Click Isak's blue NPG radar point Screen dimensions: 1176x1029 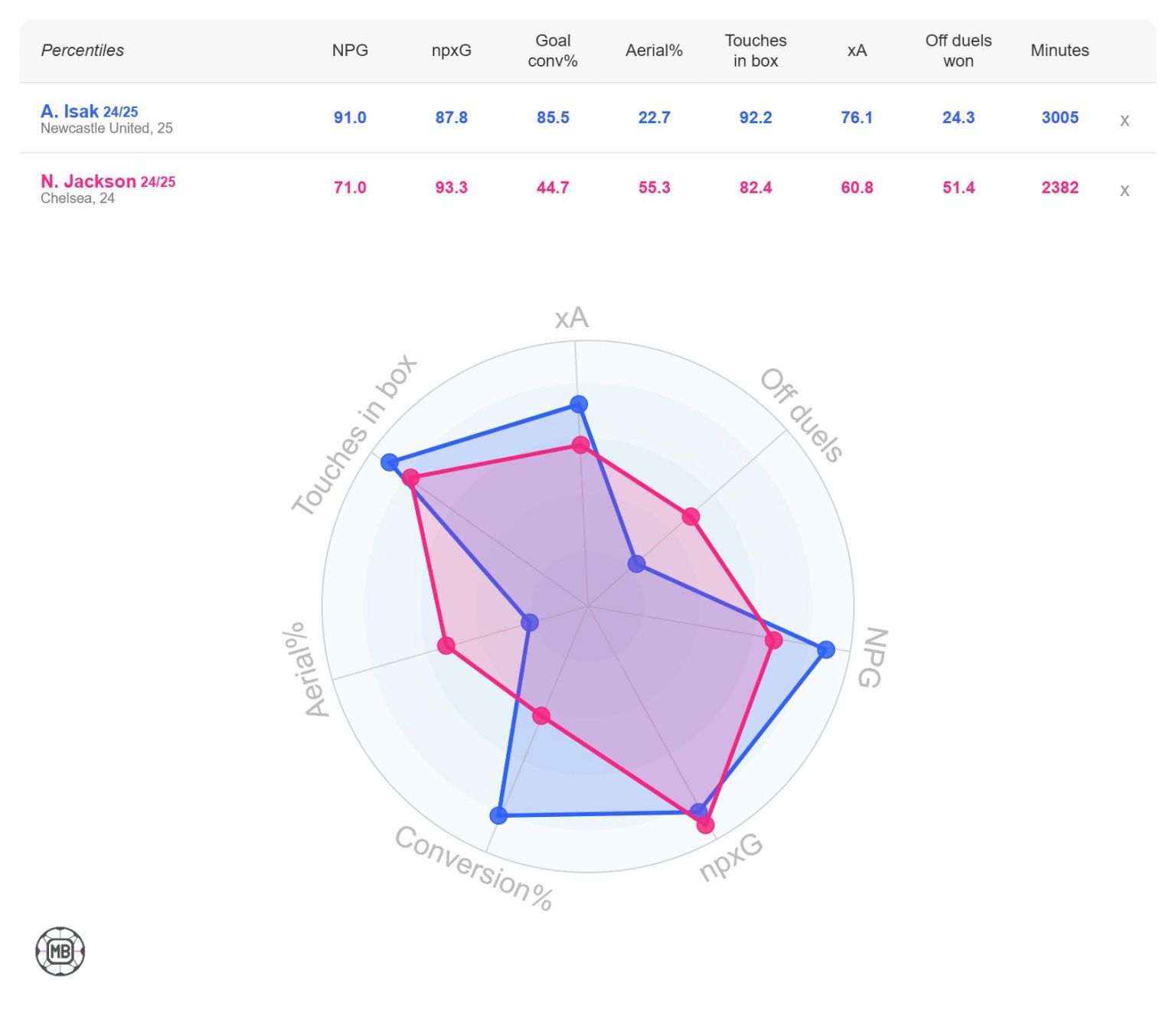(x=825, y=649)
